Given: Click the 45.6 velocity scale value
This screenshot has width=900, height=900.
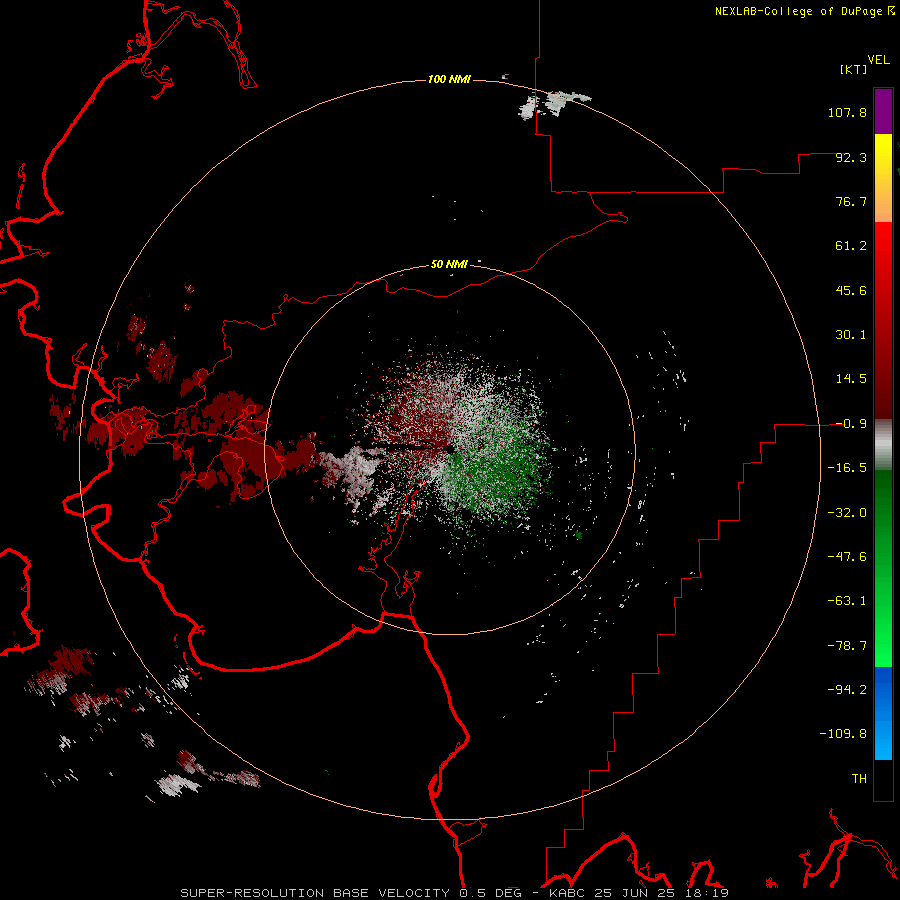Looking at the screenshot, I should pyautogui.click(x=851, y=290).
